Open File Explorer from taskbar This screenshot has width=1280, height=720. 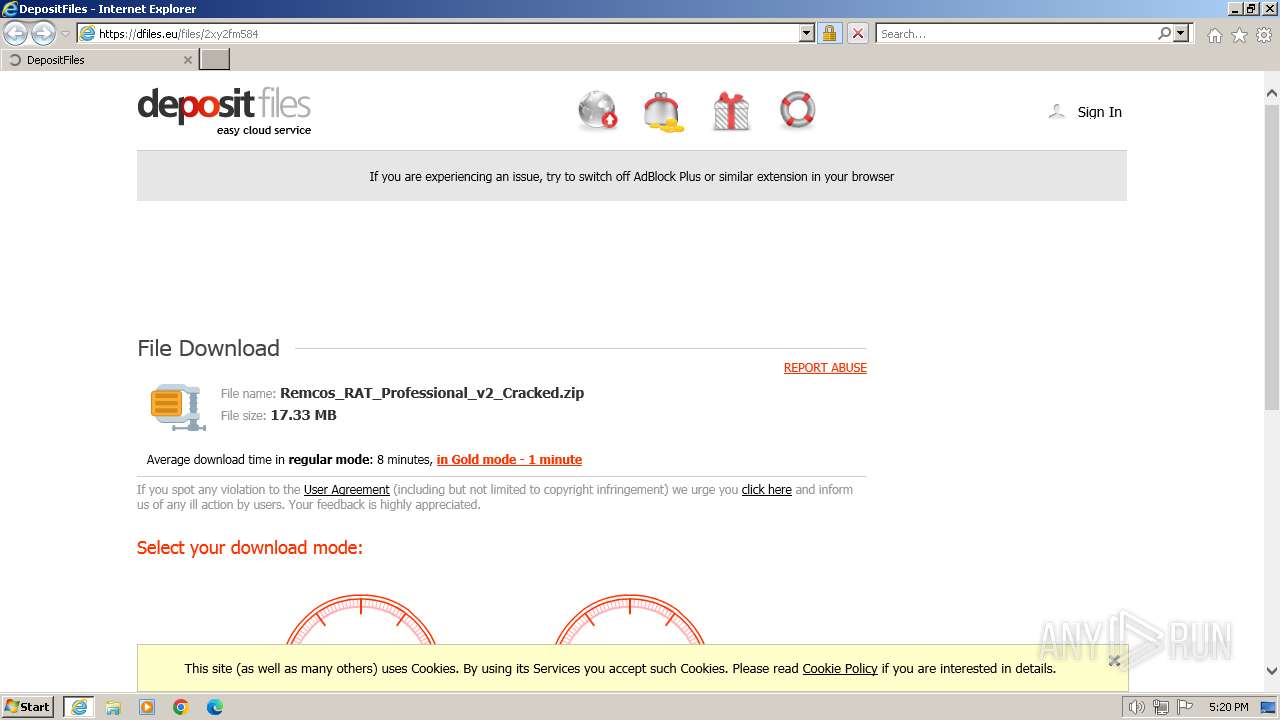[113, 707]
